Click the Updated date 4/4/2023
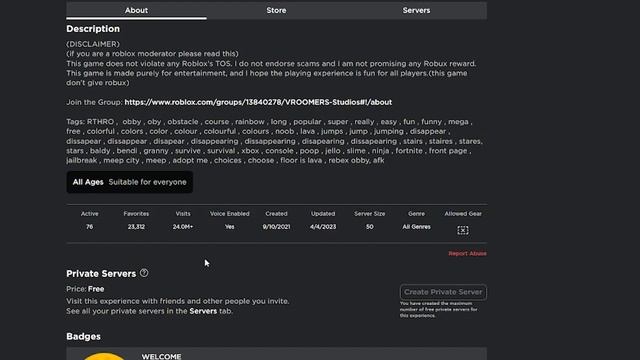 pos(323,227)
